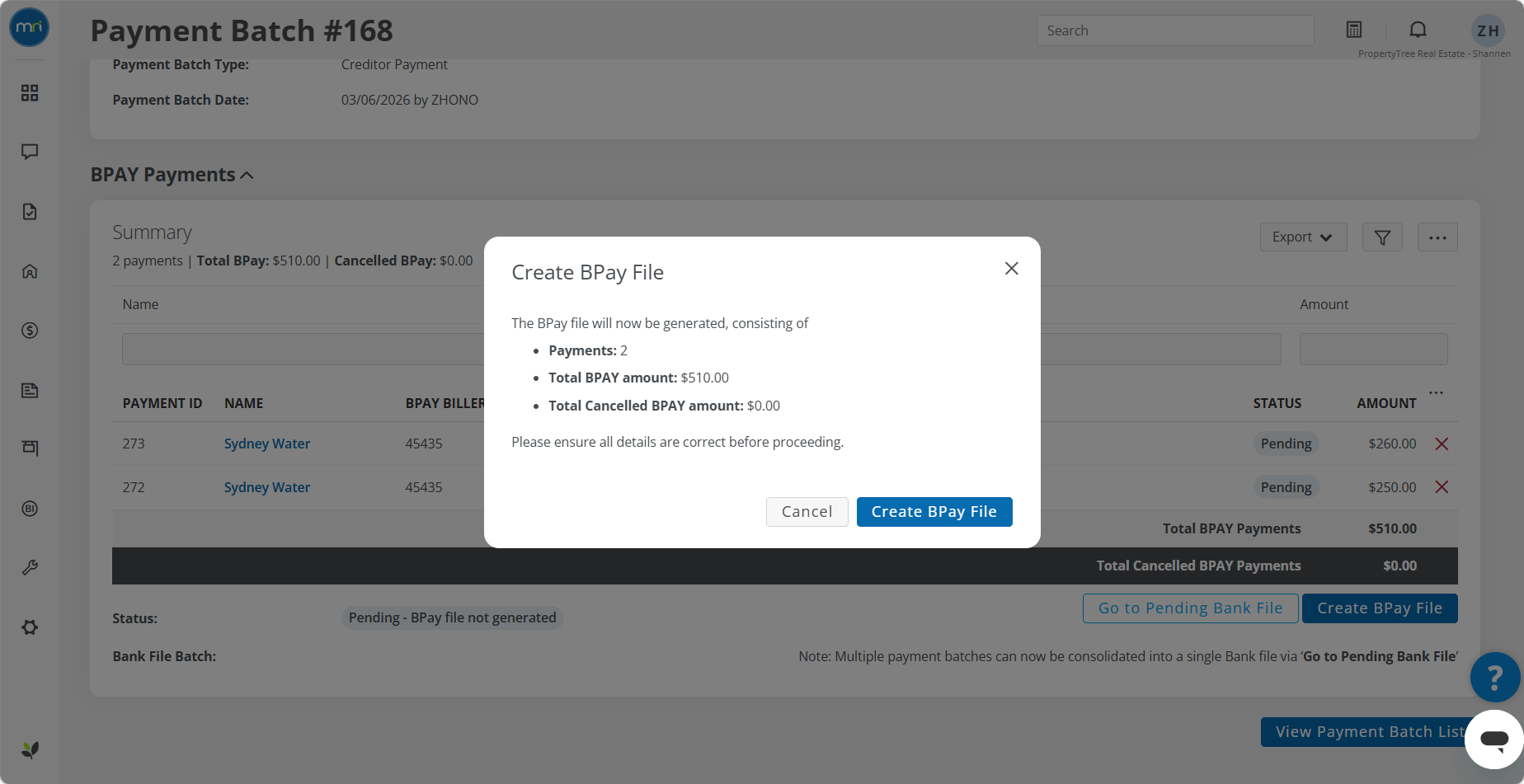Collapse the BPAY Payments section
The height and width of the screenshot is (784, 1524).
coord(247,175)
